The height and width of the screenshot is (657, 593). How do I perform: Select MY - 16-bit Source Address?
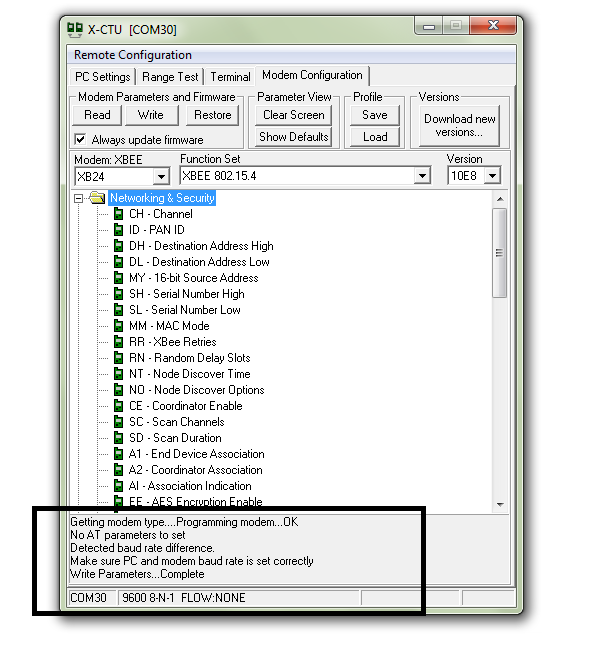(194, 278)
